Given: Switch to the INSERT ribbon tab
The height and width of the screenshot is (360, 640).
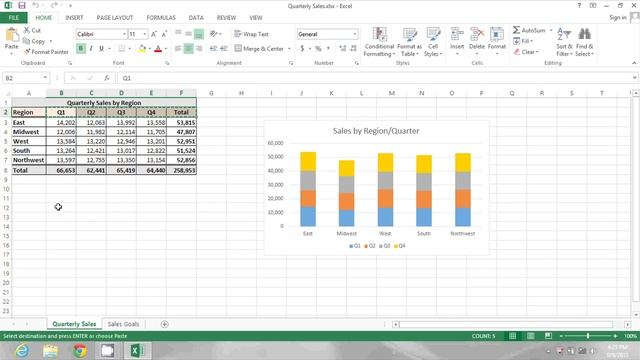Looking at the screenshot, I should pyautogui.click(x=74, y=18).
